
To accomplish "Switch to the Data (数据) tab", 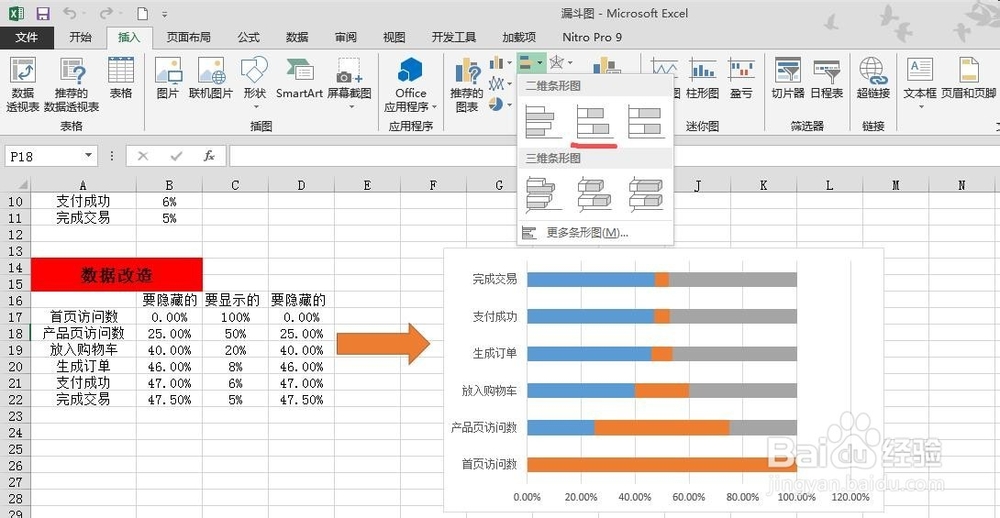I will click(297, 38).
